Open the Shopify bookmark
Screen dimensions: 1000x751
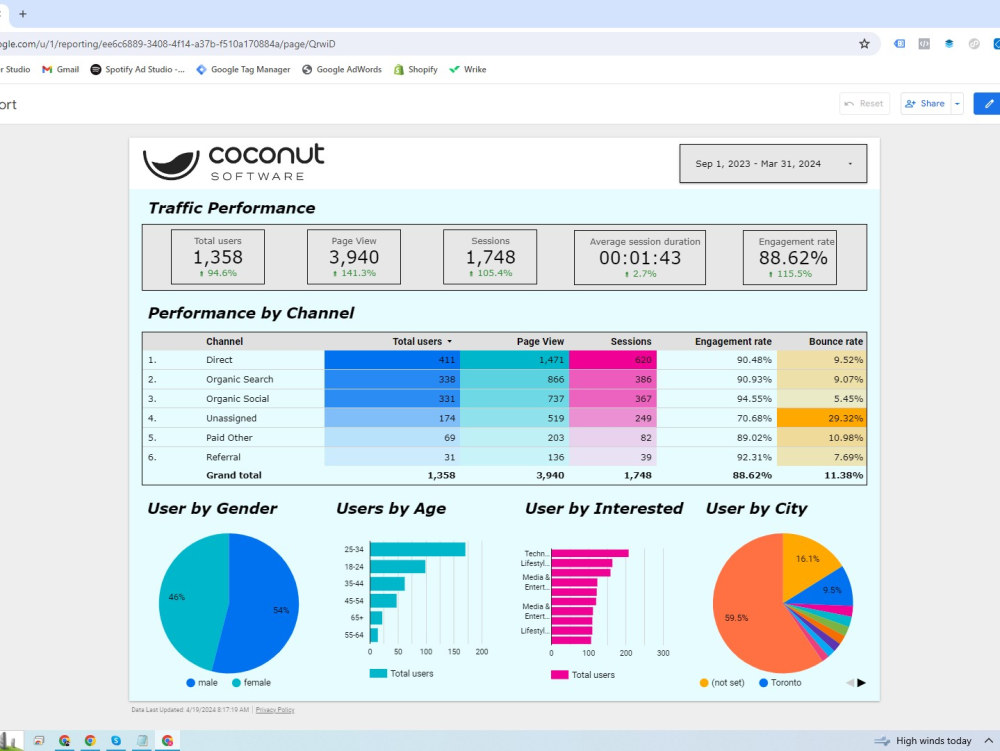point(416,69)
